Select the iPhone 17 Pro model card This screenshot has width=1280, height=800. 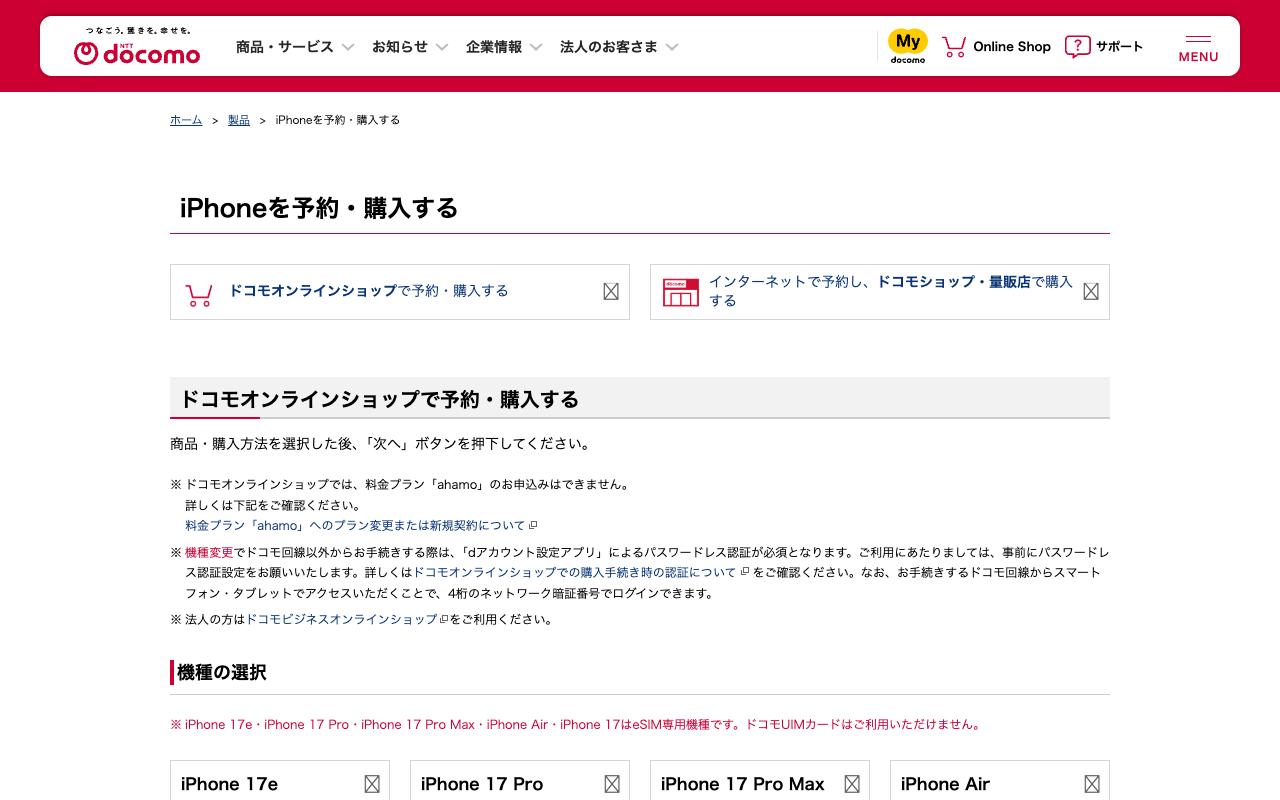point(520,781)
